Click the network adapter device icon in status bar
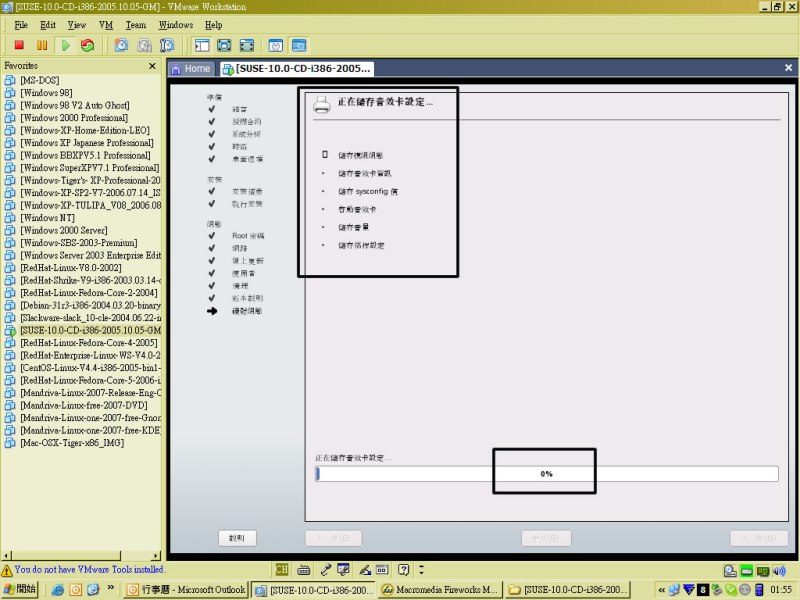This screenshot has height=600, width=800. pos(763,570)
